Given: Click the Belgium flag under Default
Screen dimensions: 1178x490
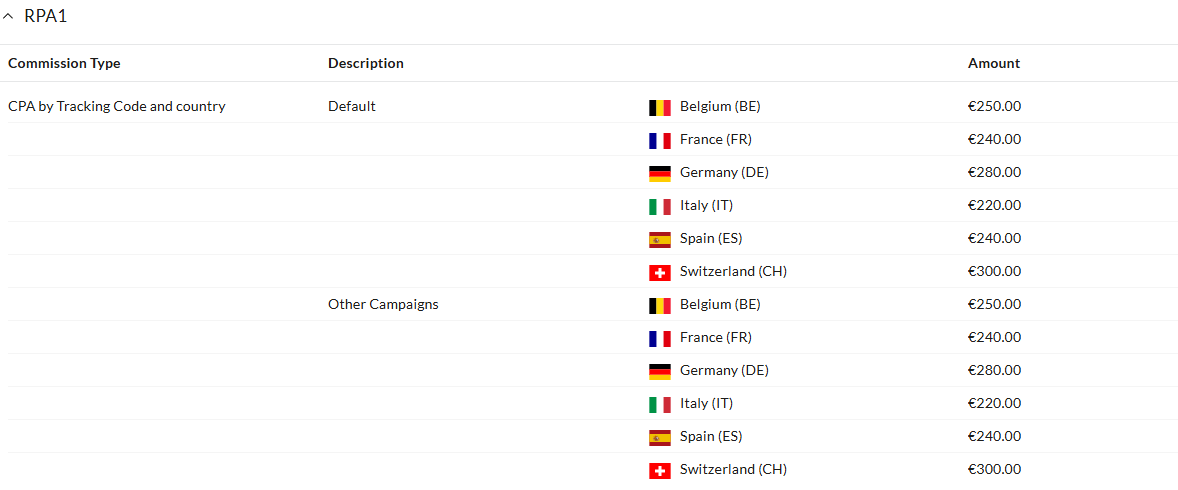Looking at the screenshot, I should (659, 107).
